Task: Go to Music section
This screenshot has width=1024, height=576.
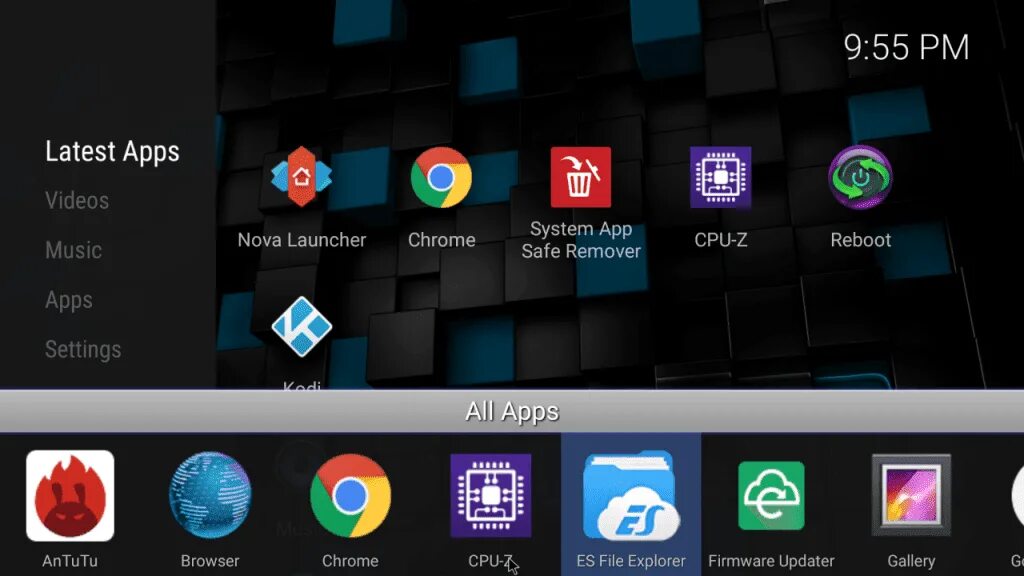Action: (73, 250)
